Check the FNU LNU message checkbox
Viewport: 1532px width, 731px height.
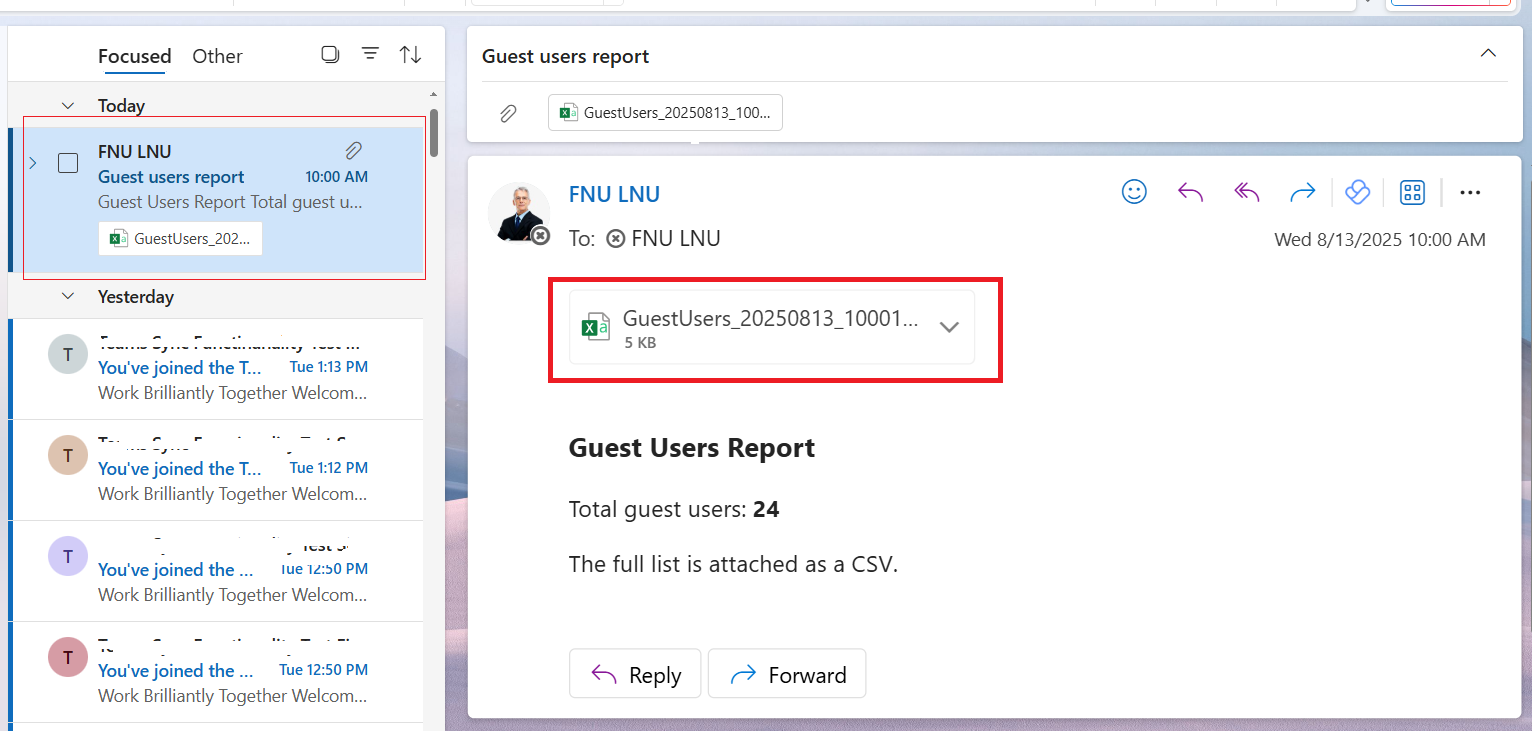click(68, 163)
